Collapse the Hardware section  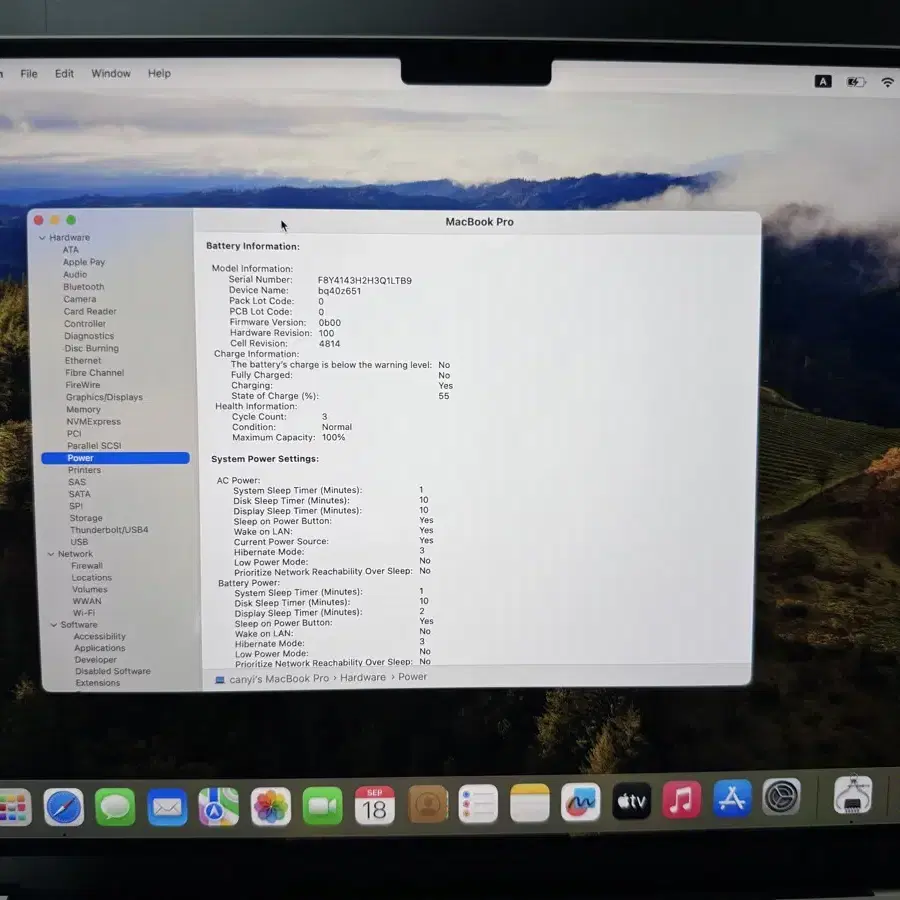(x=42, y=238)
